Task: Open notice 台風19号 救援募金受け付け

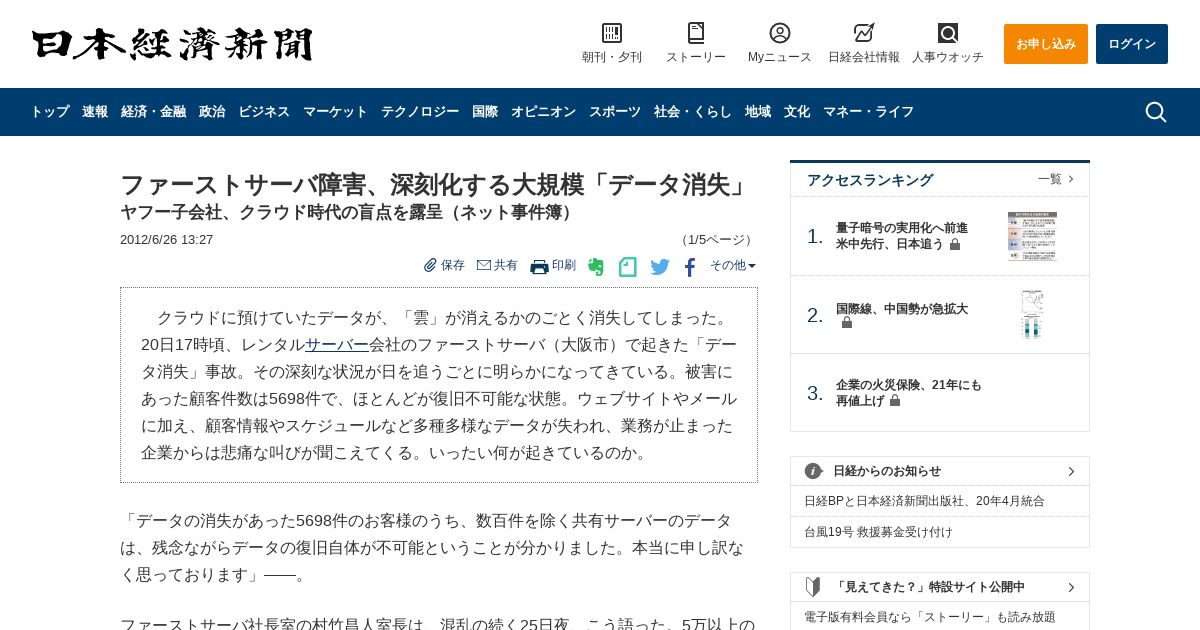Action: click(x=878, y=532)
